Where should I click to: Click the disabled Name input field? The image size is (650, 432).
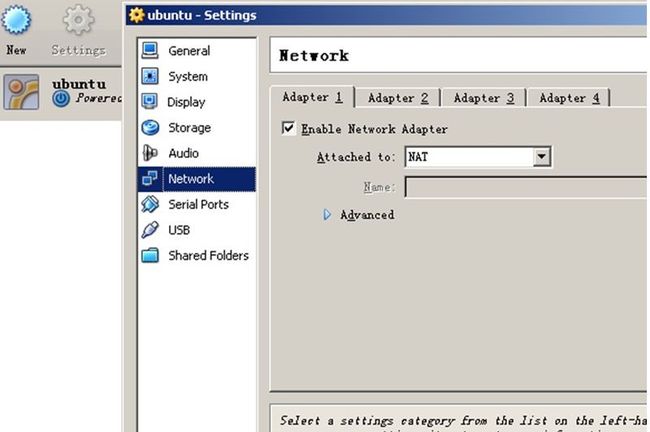pyautogui.click(x=526, y=187)
